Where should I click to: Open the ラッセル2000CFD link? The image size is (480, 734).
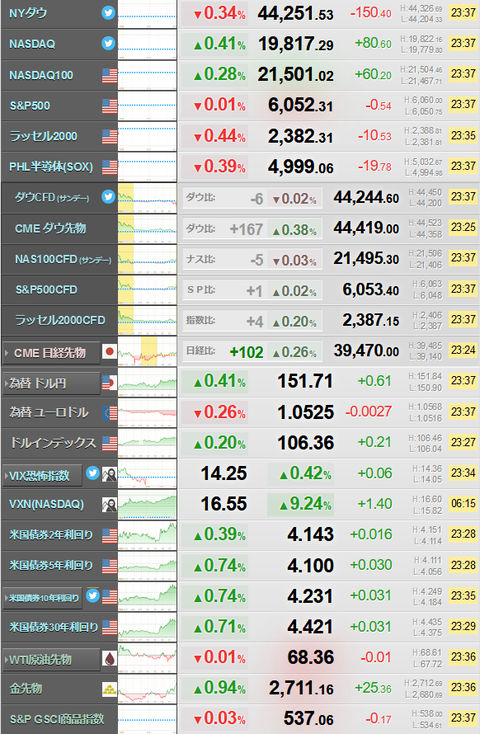tap(60, 320)
